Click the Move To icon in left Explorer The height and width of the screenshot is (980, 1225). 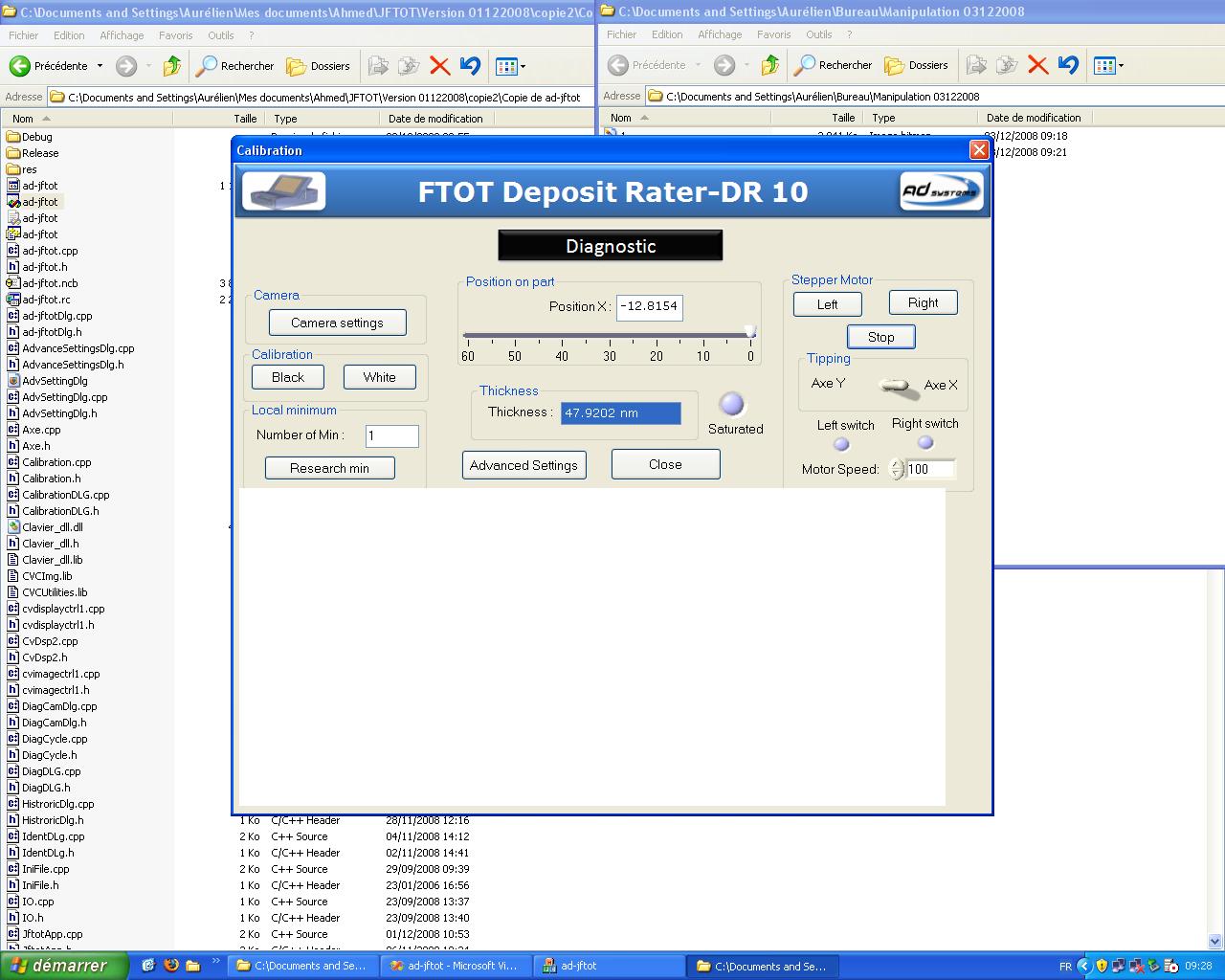379,66
